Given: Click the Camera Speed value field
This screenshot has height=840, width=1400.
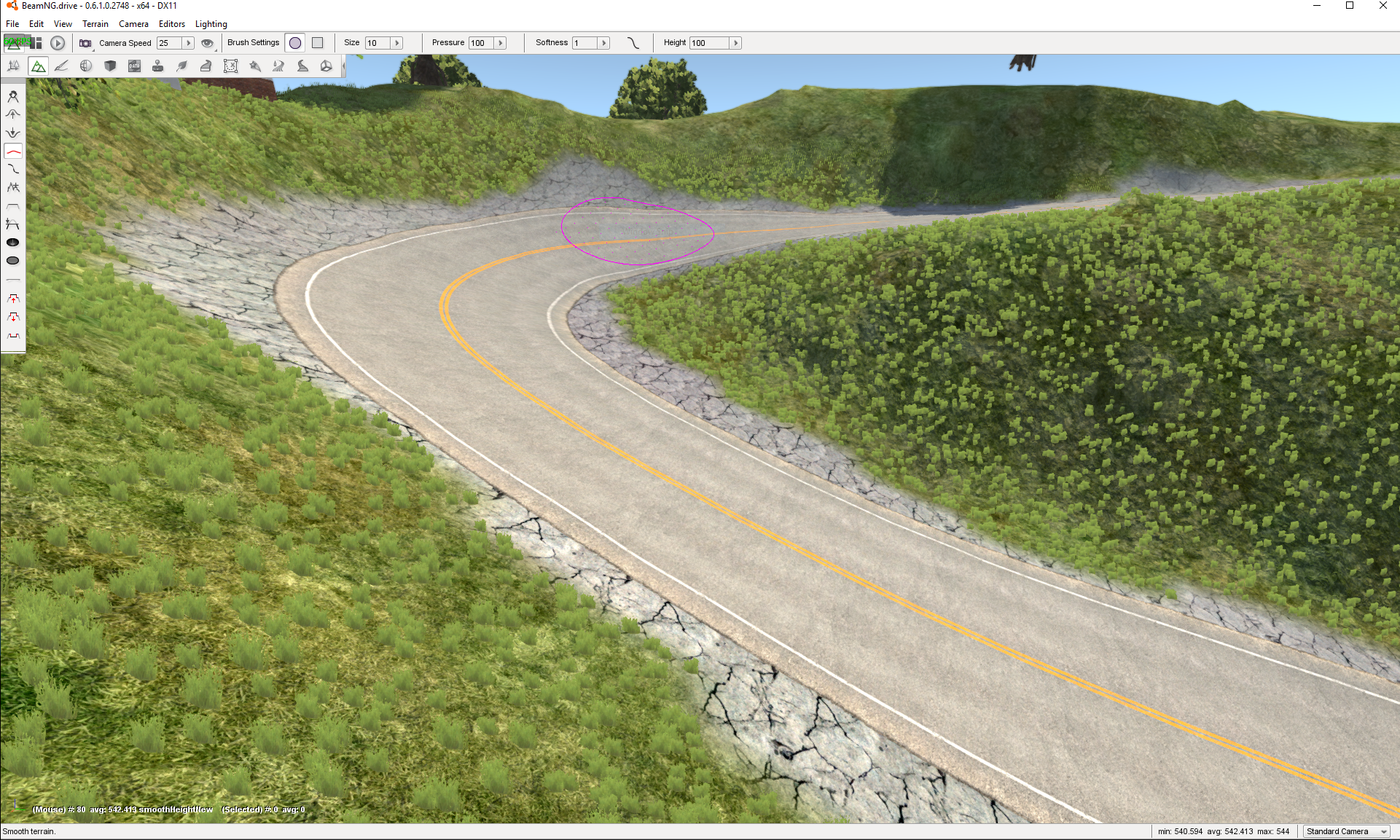Looking at the screenshot, I should coord(169,43).
